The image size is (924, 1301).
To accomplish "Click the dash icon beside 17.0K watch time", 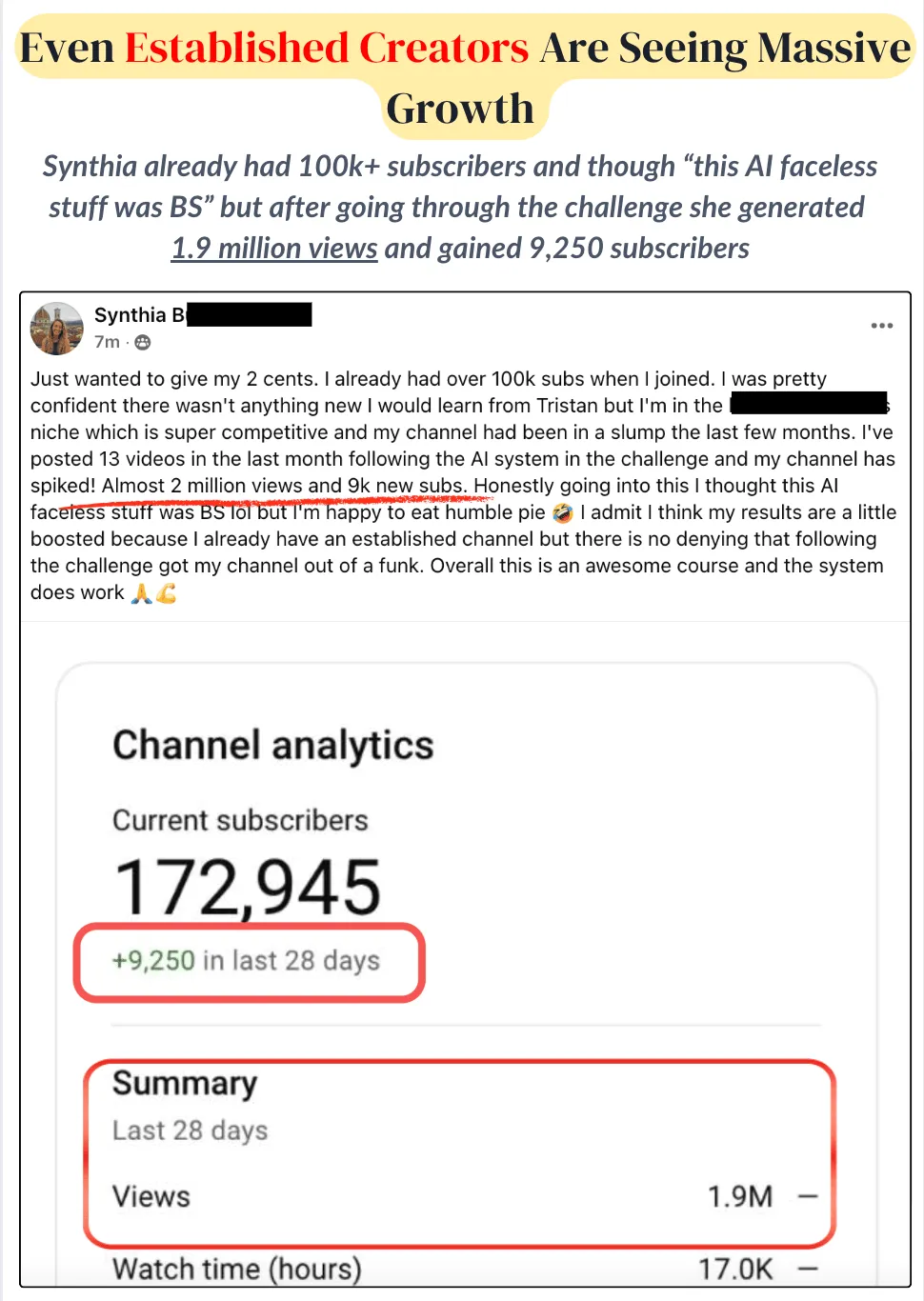I will click(x=808, y=1269).
